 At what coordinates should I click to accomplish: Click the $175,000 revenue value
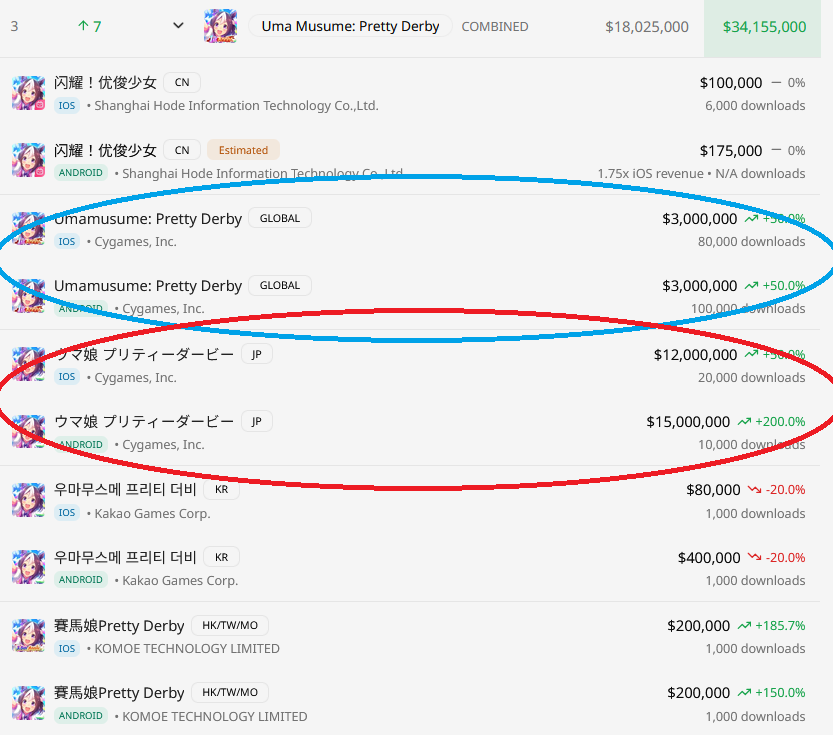(730, 151)
